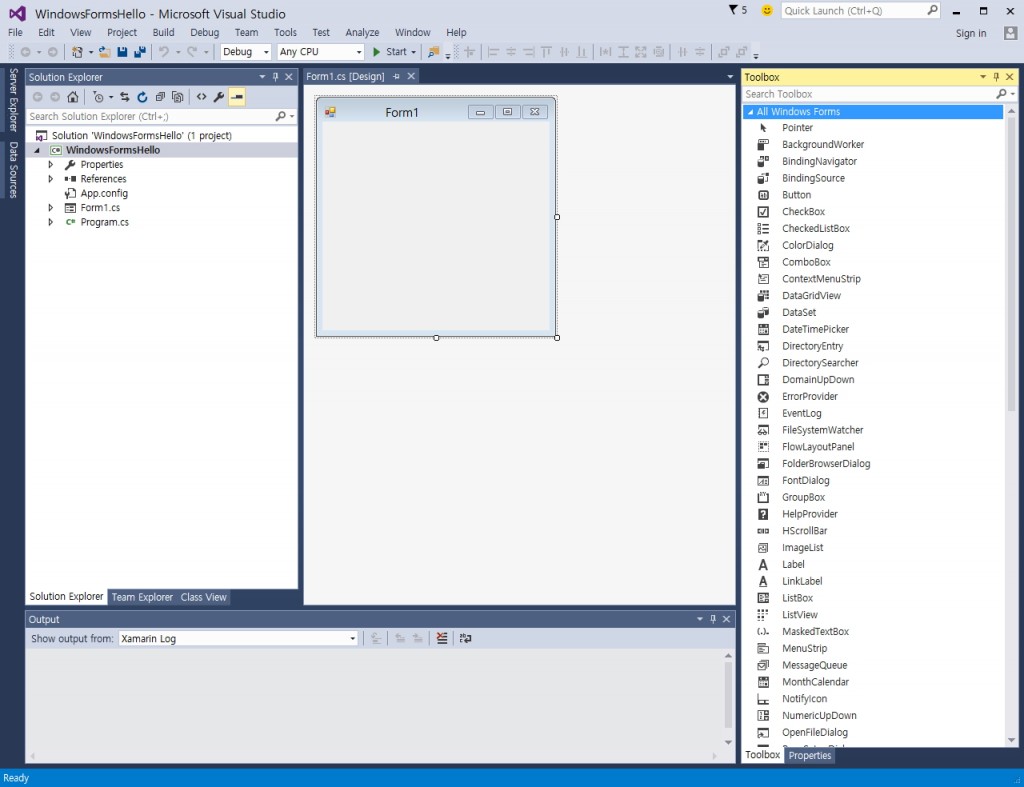Image resolution: width=1024 pixels, height=787 pixels.
Task: Collapse the All Windows Forms toolbox group
Action: click(750, 112)
